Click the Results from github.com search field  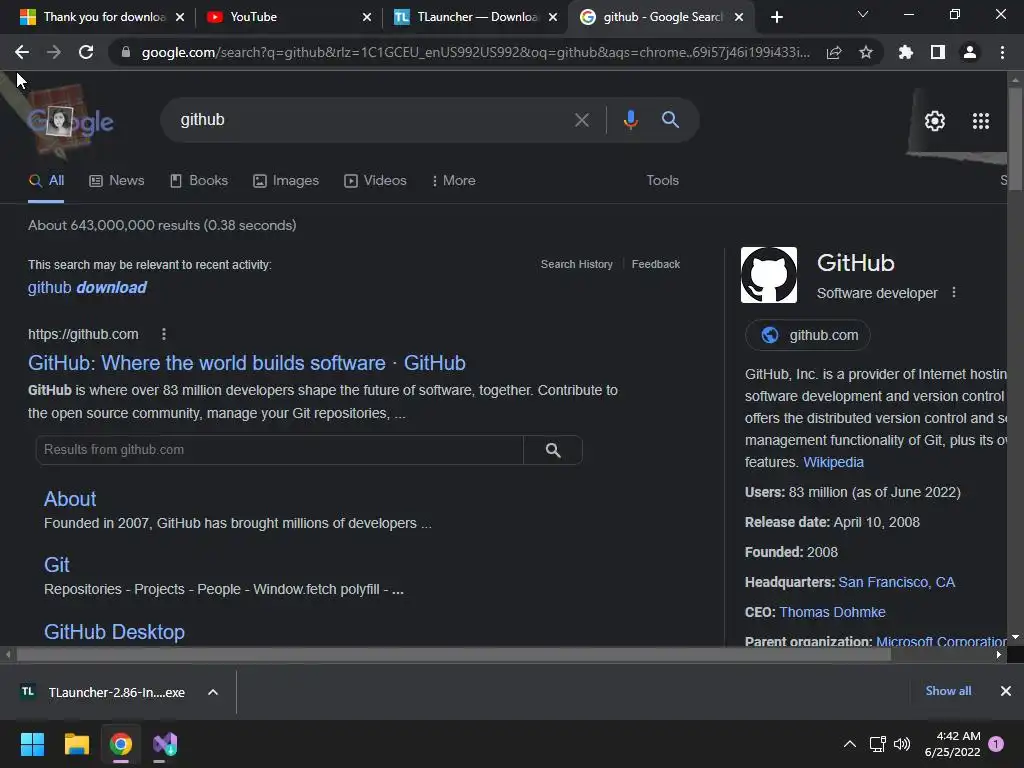click(280, 450)
